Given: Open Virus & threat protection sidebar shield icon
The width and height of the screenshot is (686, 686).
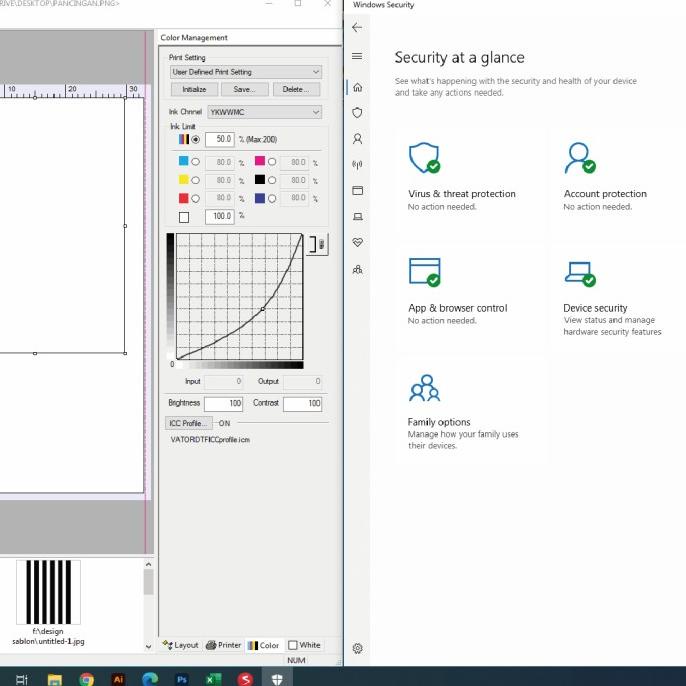Looking at the screenshot, I should (x=357, y=113).
